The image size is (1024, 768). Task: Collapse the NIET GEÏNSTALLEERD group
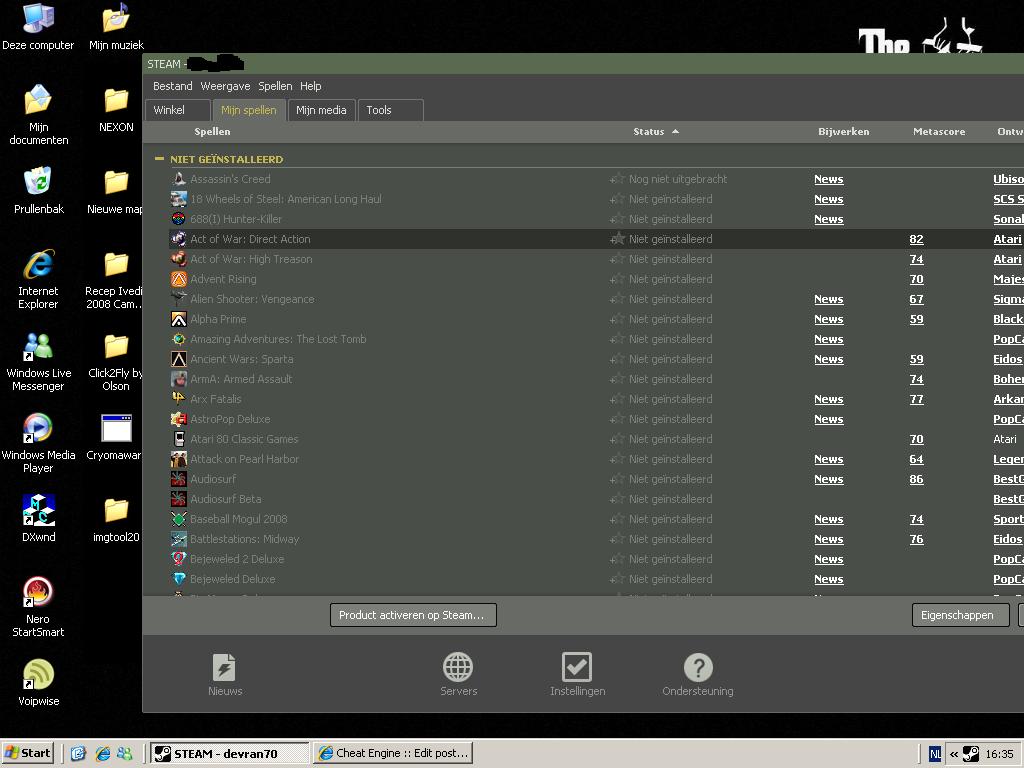pos(159,159)
